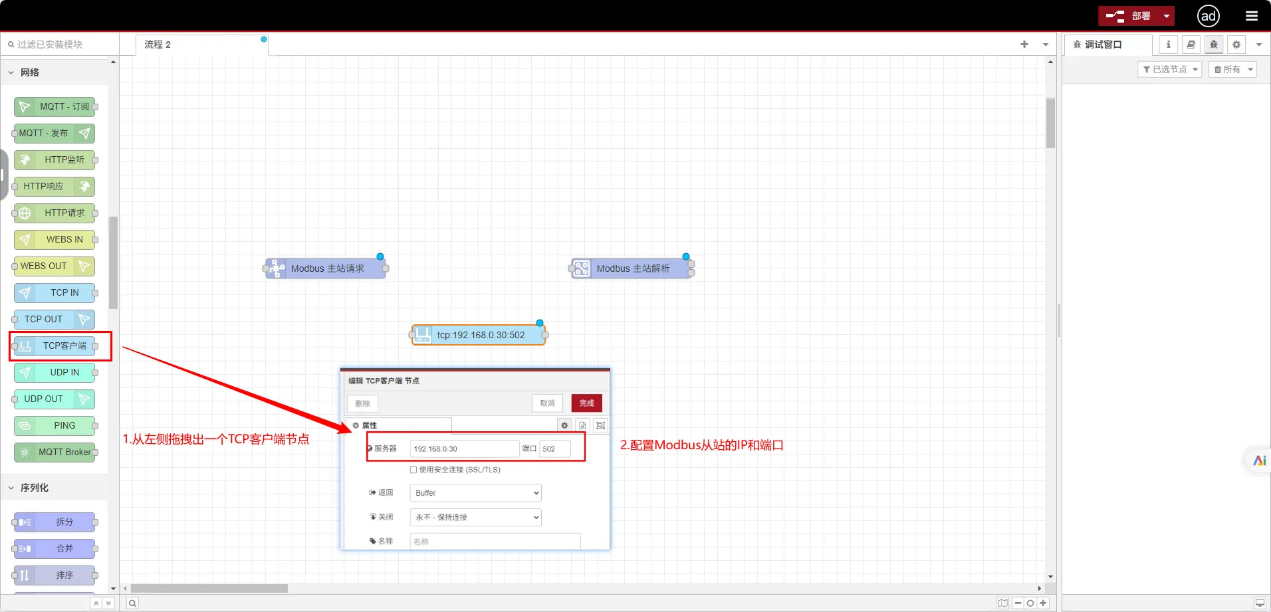Click the user avatar icon
The height and width of the screenshot is (612, 1271).
point(1208,16)
